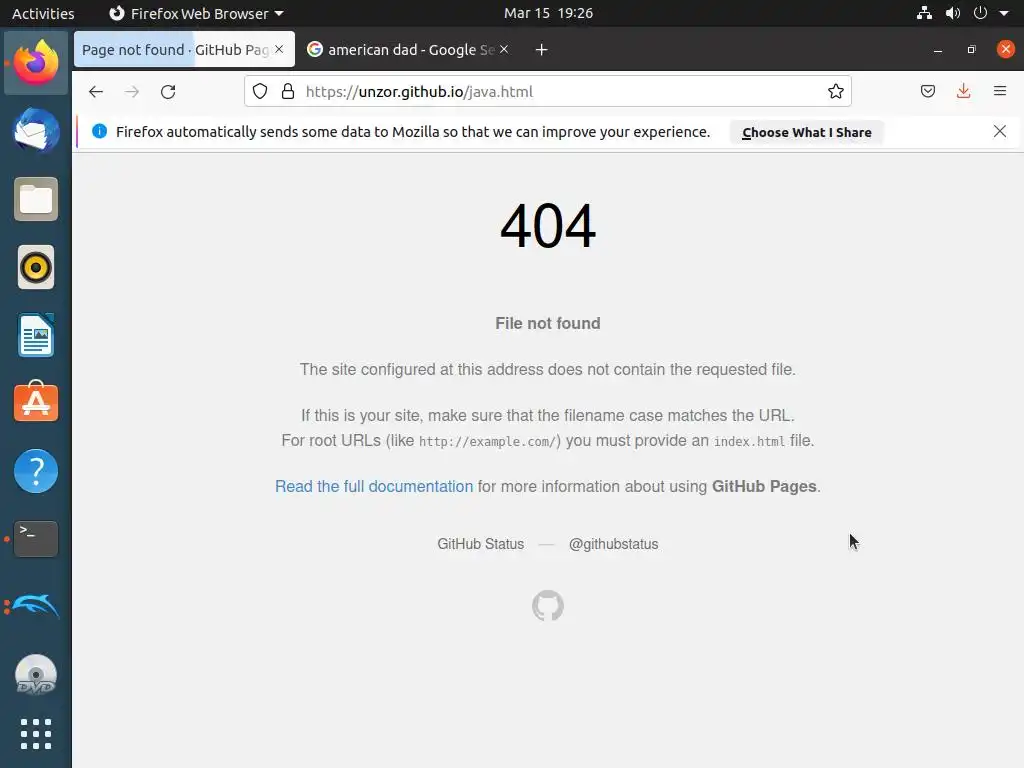
Task: Click the DVD disc icon in dock
Action: pos(36,675)
